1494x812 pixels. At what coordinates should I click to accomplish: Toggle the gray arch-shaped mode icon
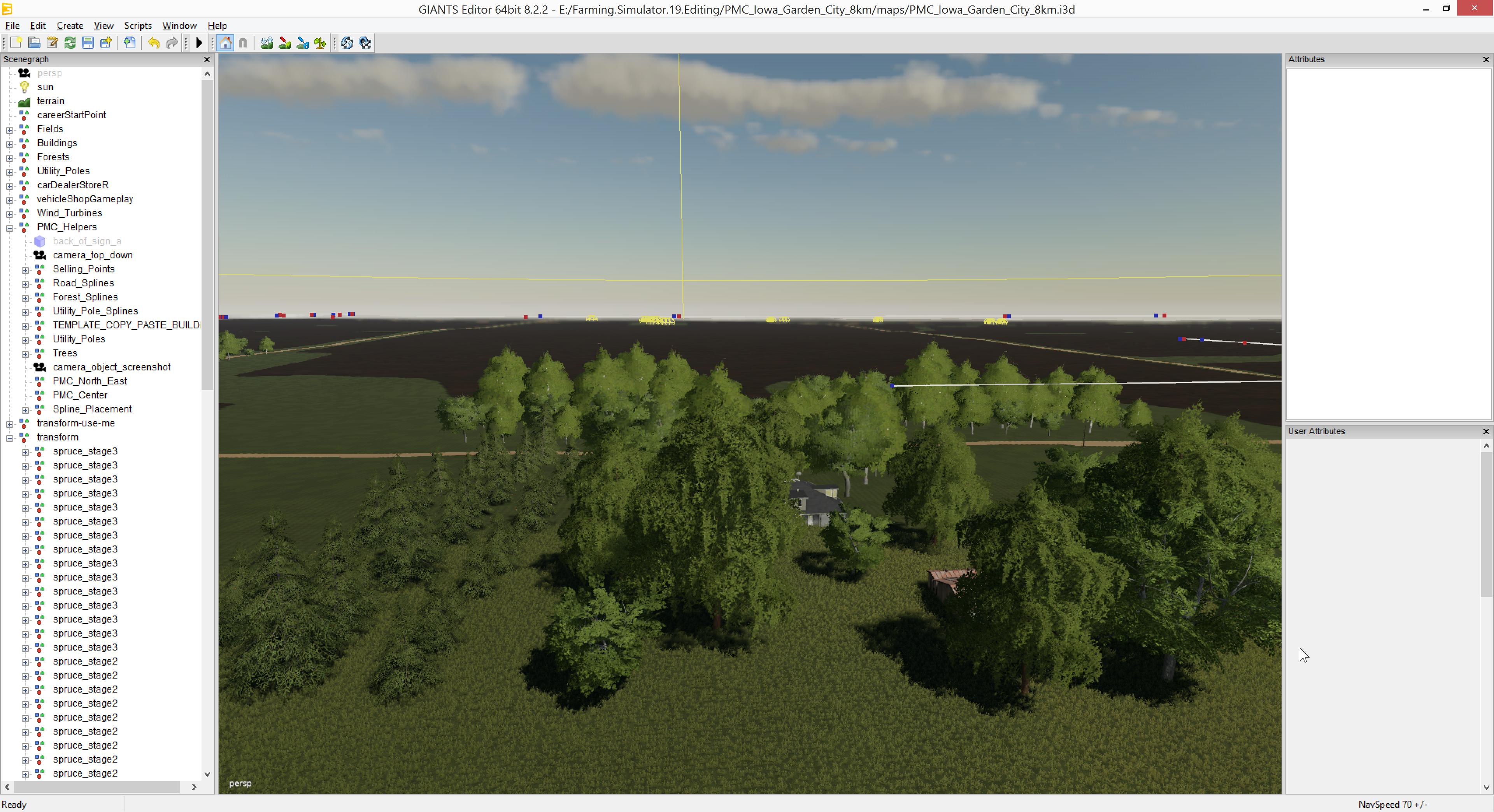pos(243,43)
